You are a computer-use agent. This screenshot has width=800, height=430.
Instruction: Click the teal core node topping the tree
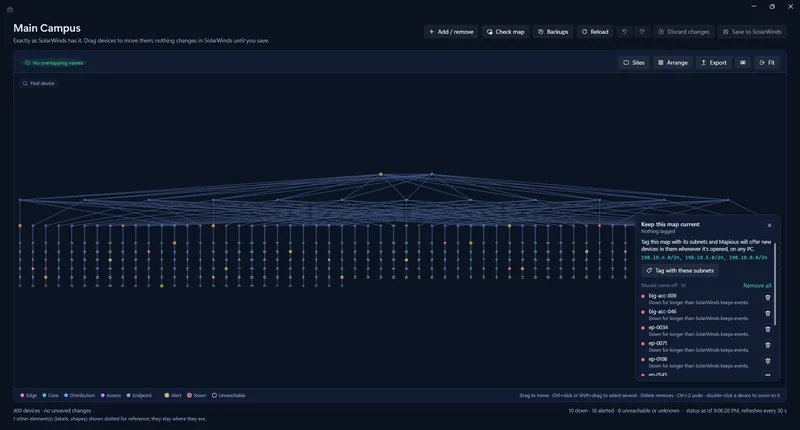pos(432,174)
